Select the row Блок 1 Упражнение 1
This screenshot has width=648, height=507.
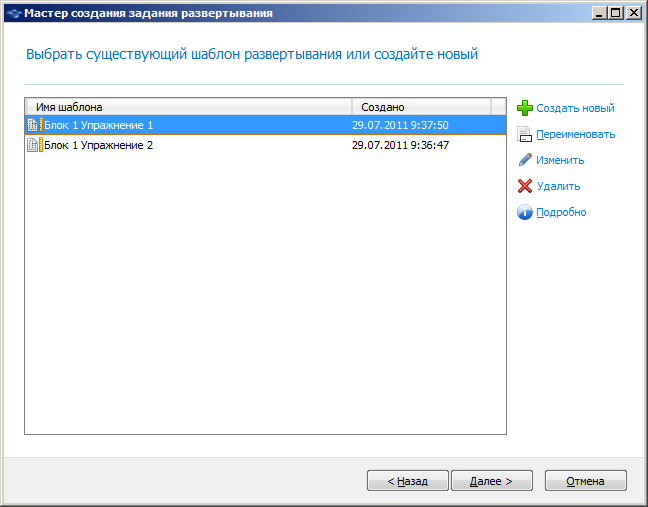[265, 125]
